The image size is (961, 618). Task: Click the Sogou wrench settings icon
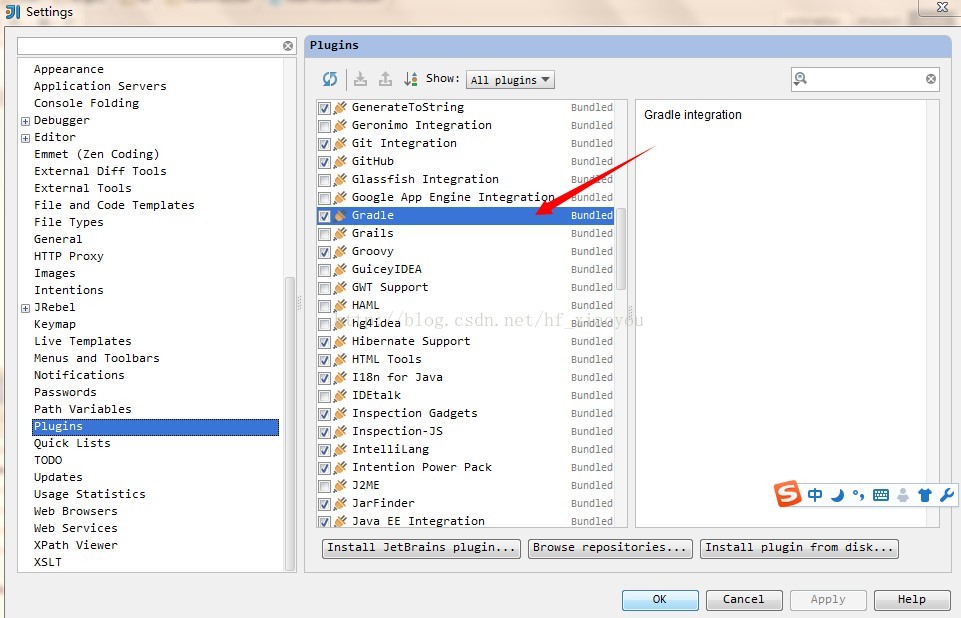tap(948, 494)
